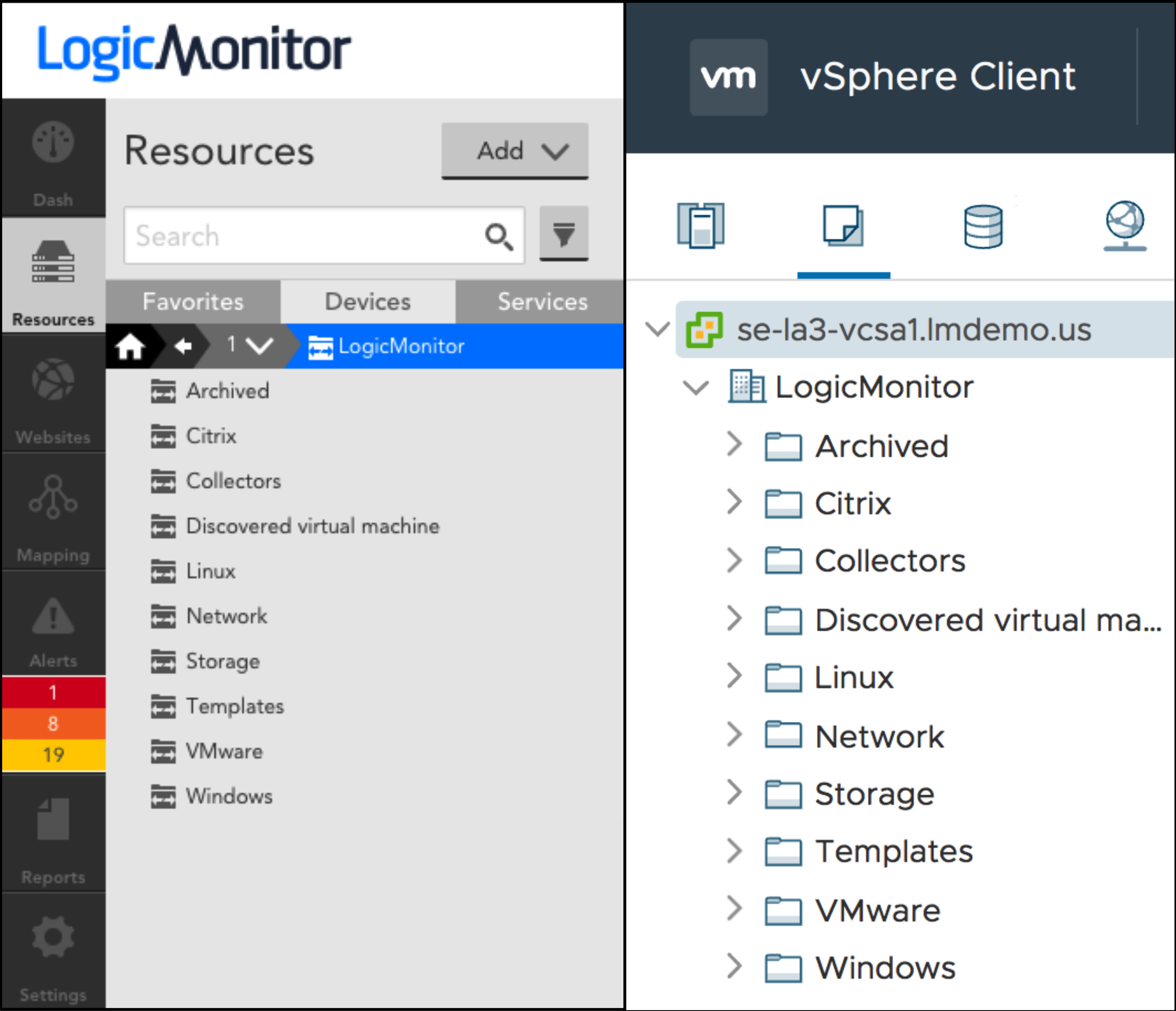Expand the Windows folder in vSphere
Viewport: 1176px width, 1011px height.
coord(735,966)
